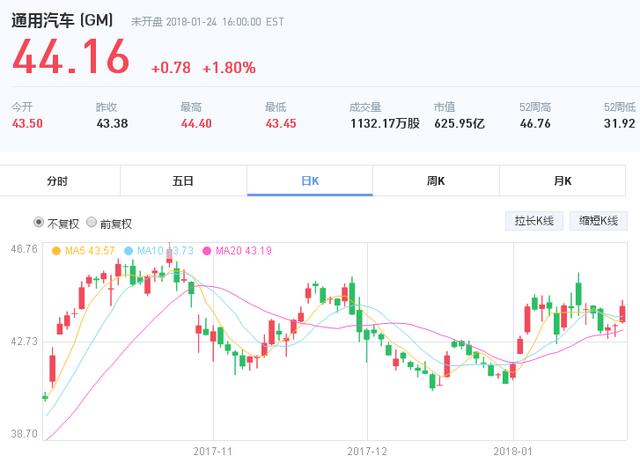The width and height of the screenshot is (640, 456).
Task: Click the orange MA5 legend dot
Action: tap(56, 251)
